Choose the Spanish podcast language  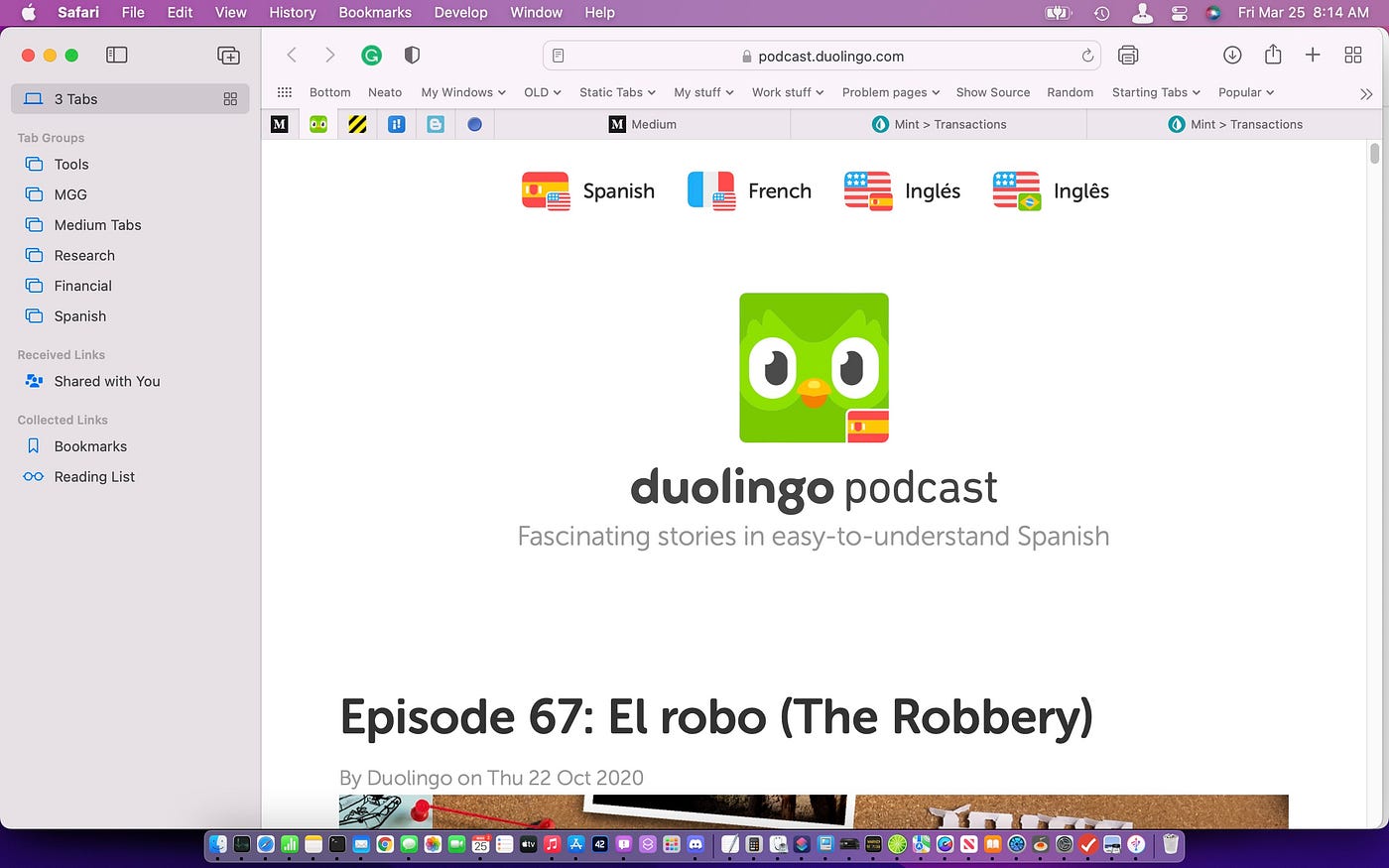pyautogui.click(x=588, y=191)
